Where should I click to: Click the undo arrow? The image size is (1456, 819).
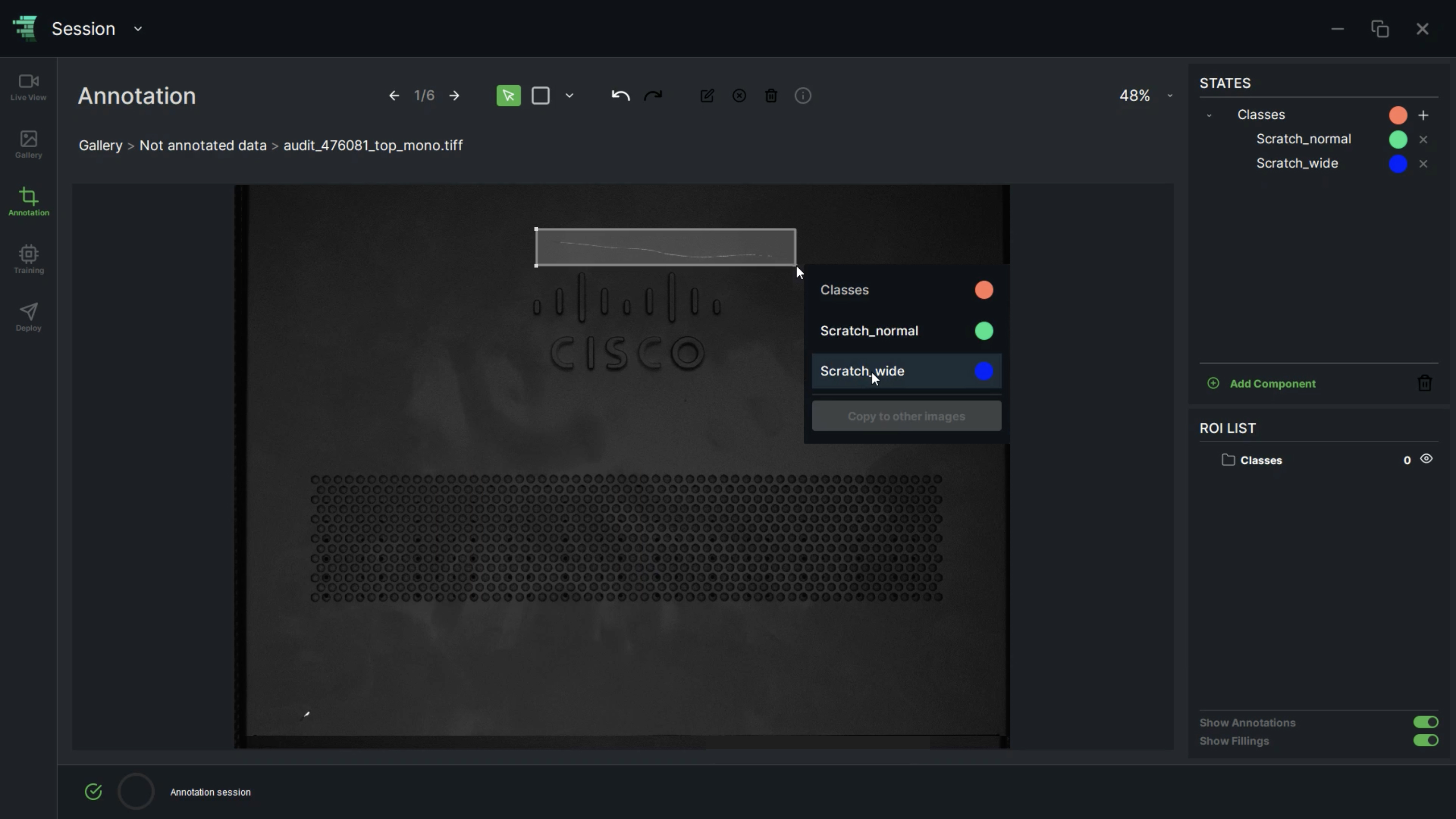(x=621, y=96)
